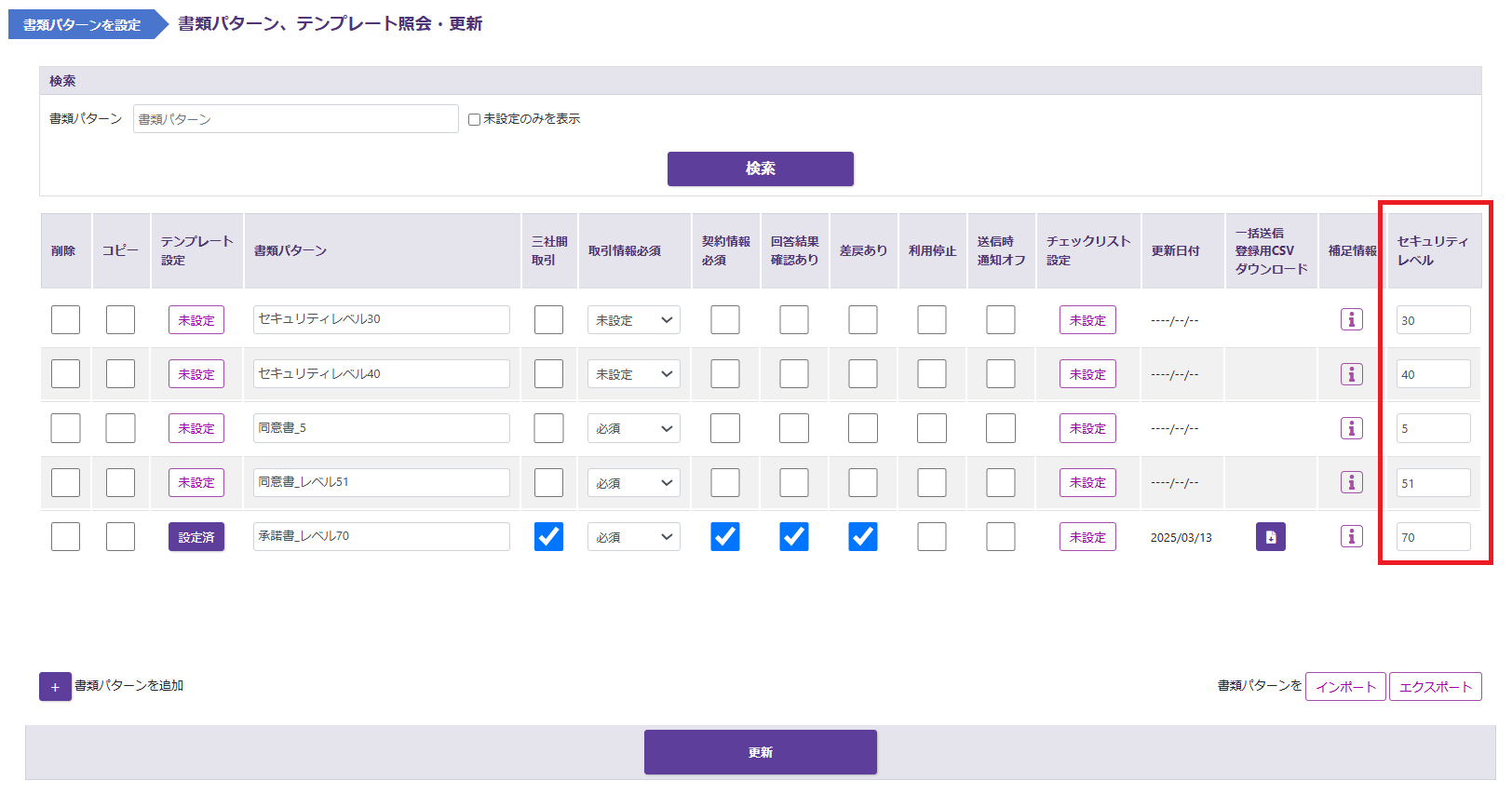Viewport: 1512px width, 794px height.
Task: Show info for 同意書_レベル51 row
Action: tap(1351, 482)
